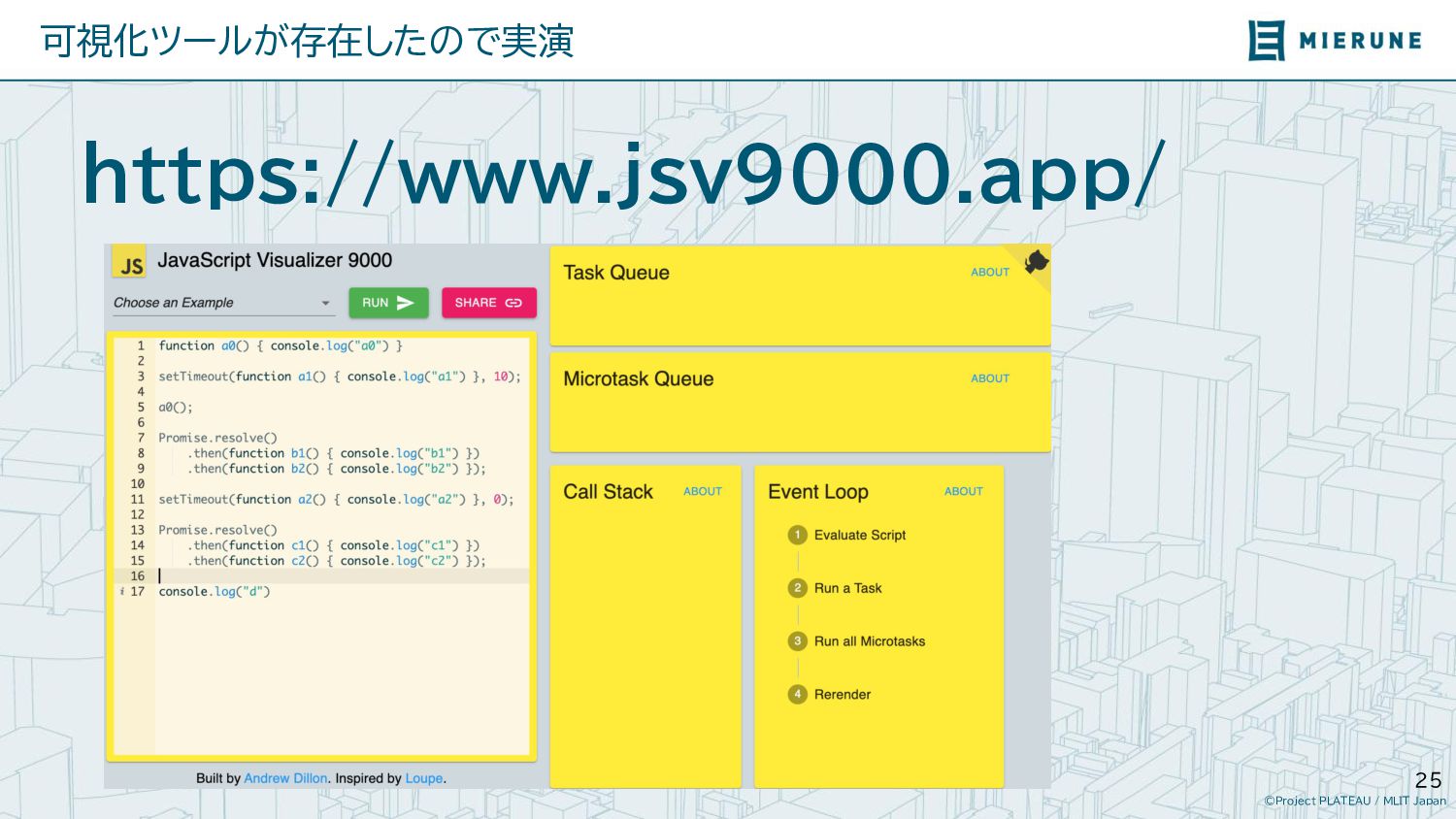
Task: Click the SHARE button
Action: 488,303
